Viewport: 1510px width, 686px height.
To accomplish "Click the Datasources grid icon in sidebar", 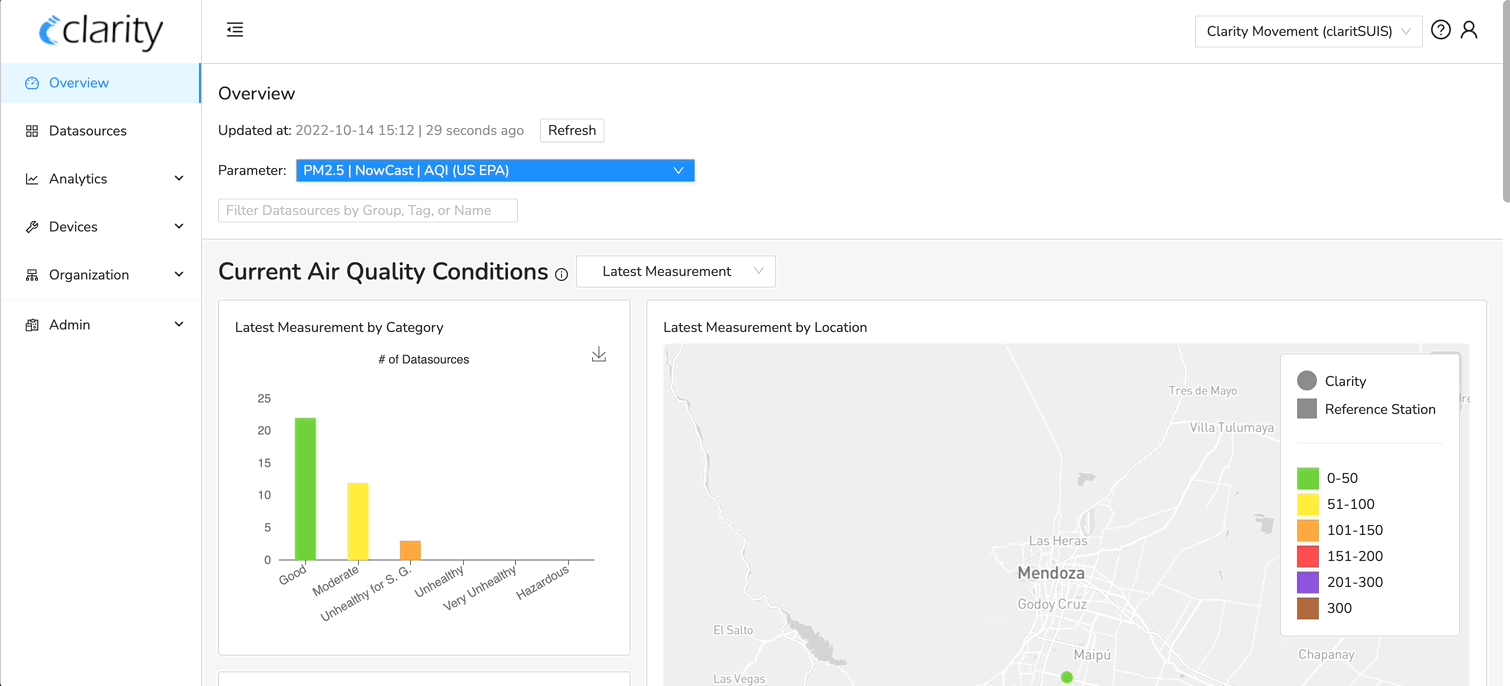I will coord(31,130).
